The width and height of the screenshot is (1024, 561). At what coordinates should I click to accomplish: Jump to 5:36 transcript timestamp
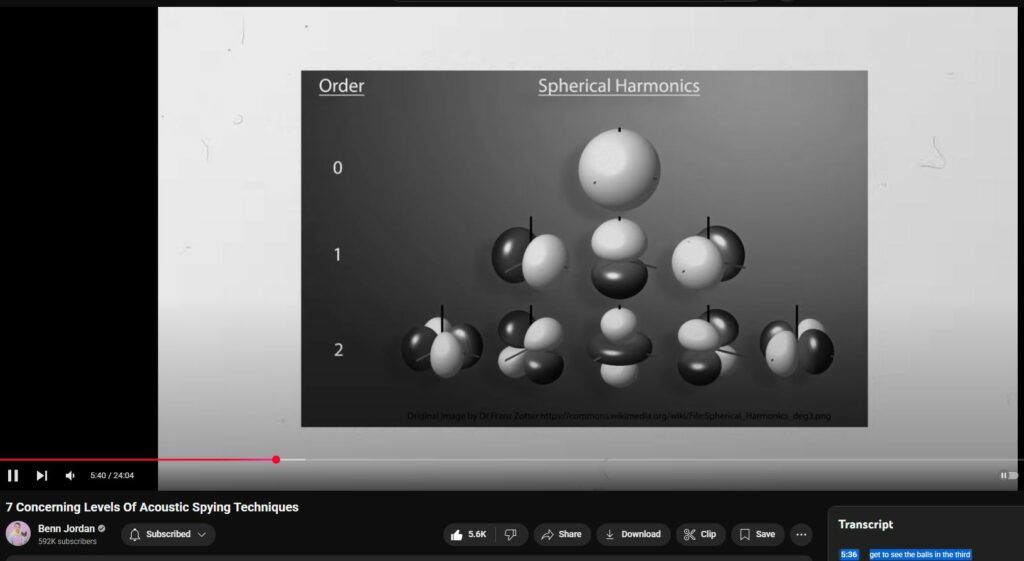[x=848, y=554]
